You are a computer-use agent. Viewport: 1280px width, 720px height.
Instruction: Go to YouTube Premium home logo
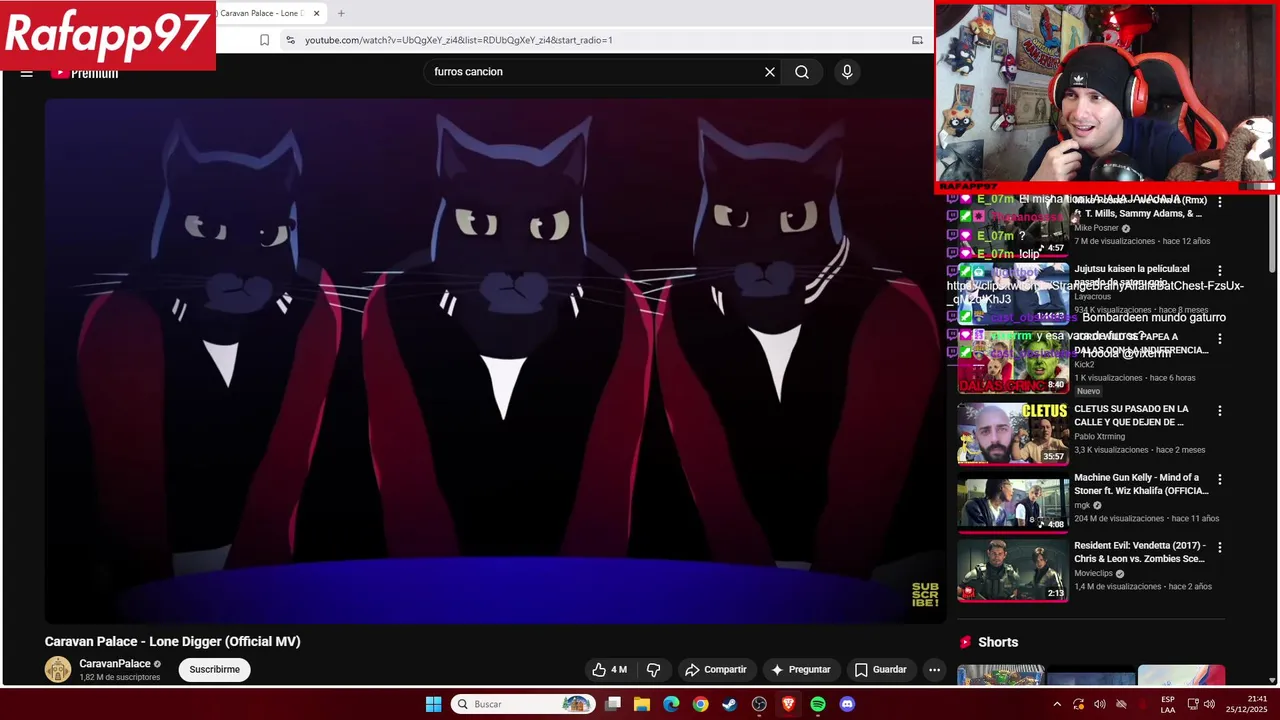tap(85, 73)
